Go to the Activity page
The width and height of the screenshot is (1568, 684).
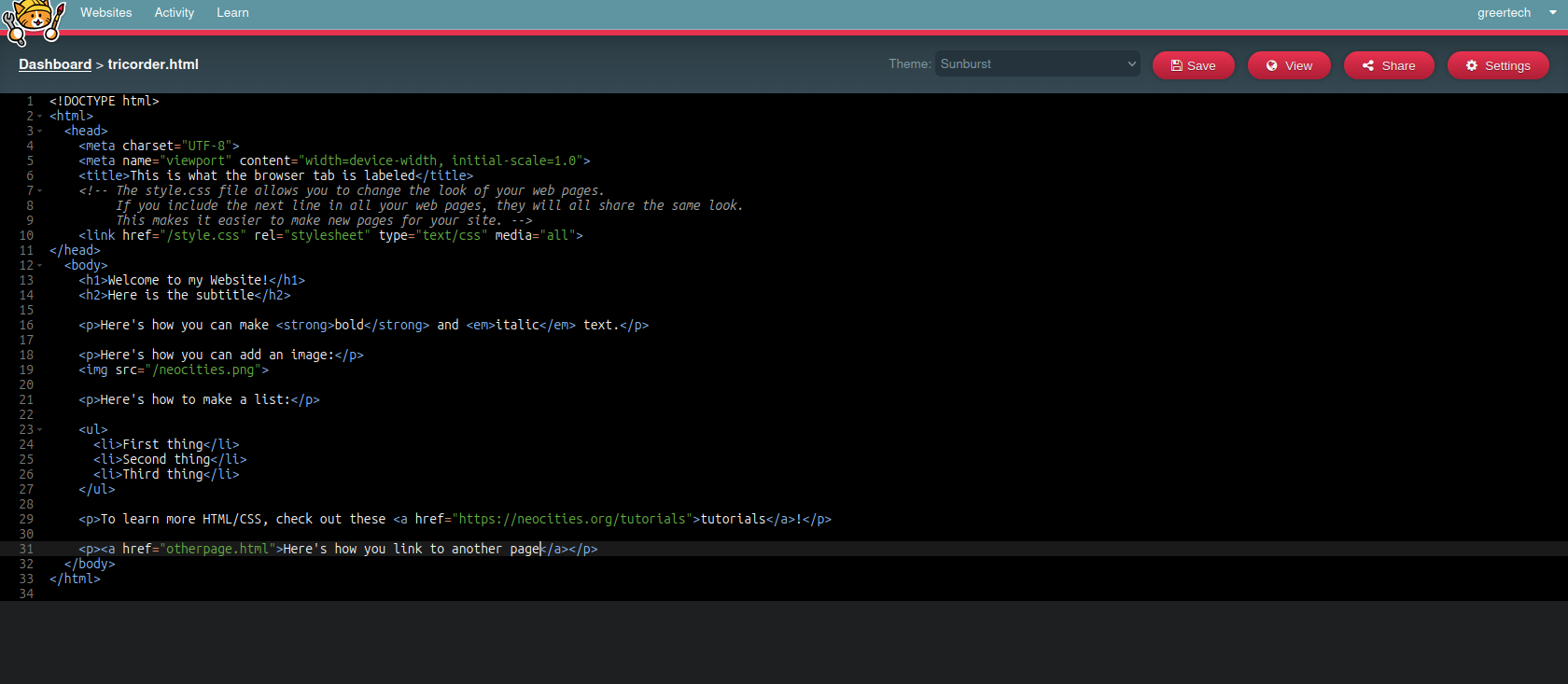click(175, 12)
